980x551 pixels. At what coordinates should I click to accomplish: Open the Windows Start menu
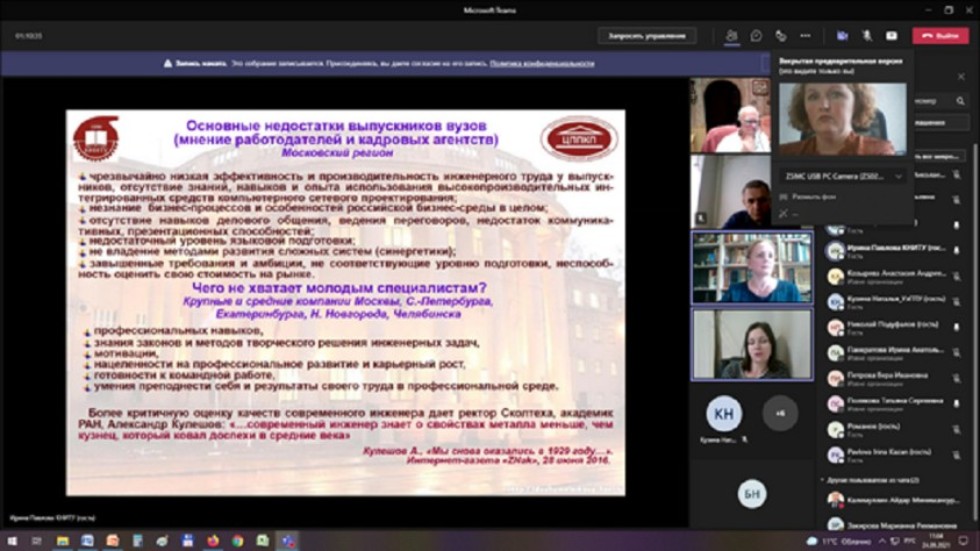click(x=12, y=541)
